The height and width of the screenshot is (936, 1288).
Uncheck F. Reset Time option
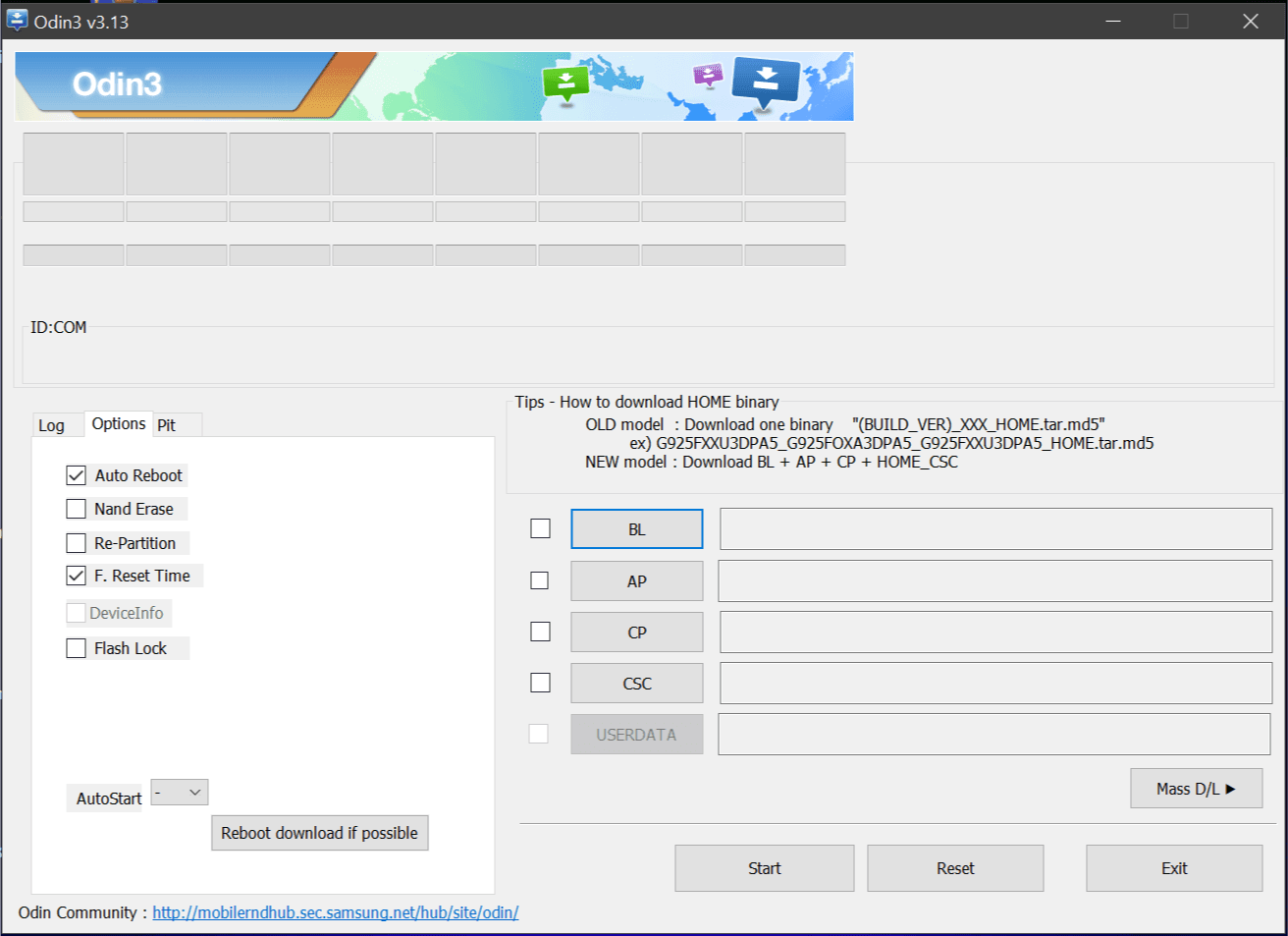(76, 576)
